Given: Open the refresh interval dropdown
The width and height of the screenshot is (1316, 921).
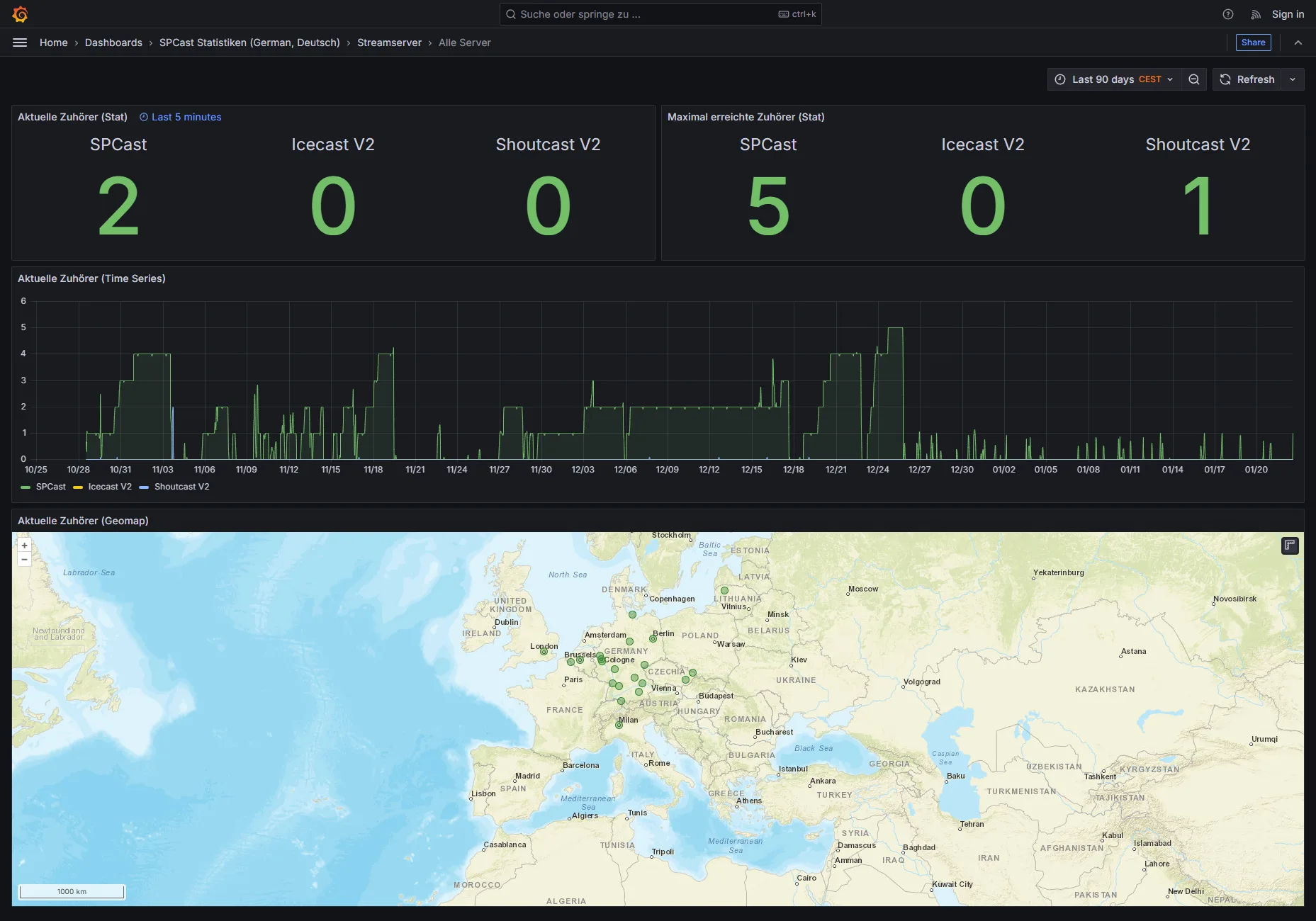Looking at the screenshot, I should (x=1293, y=79).
